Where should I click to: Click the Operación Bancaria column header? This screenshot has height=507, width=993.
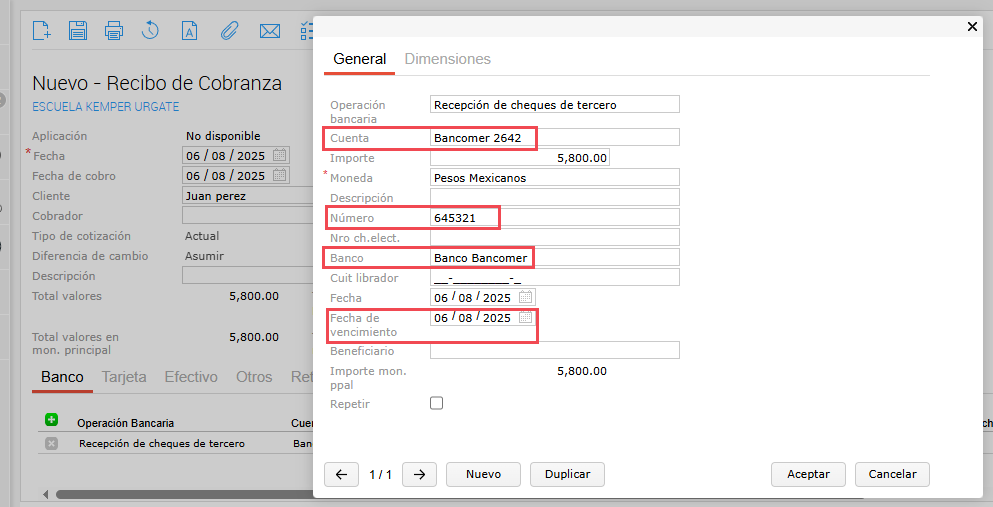pos(125,423)
